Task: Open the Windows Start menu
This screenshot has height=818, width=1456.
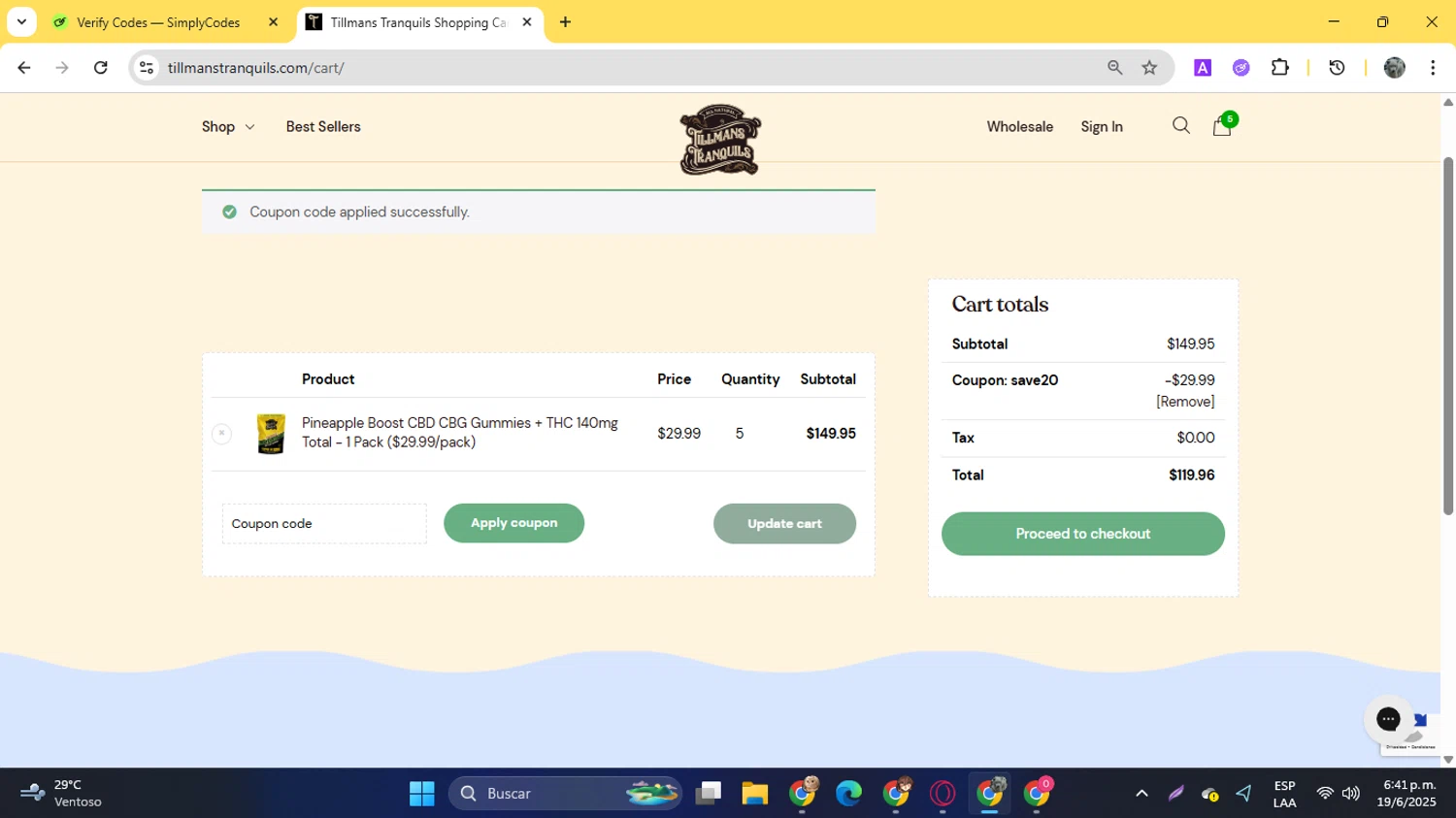Action: coord(422,794)
